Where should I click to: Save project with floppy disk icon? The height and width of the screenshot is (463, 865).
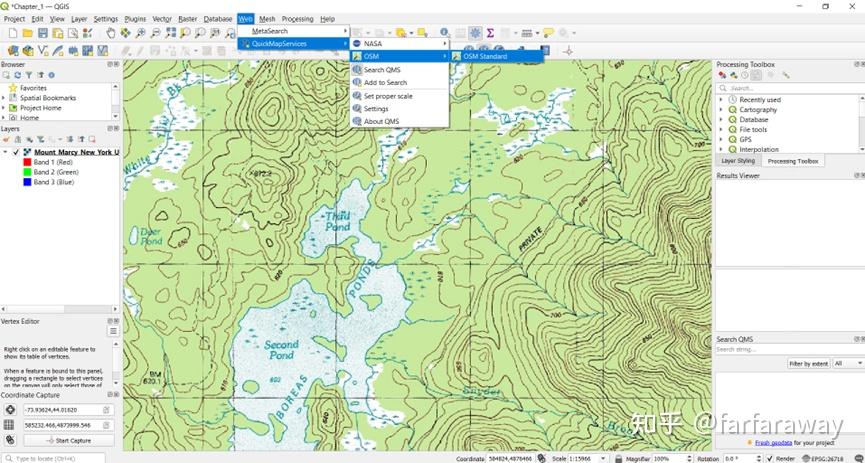point(42,33)
